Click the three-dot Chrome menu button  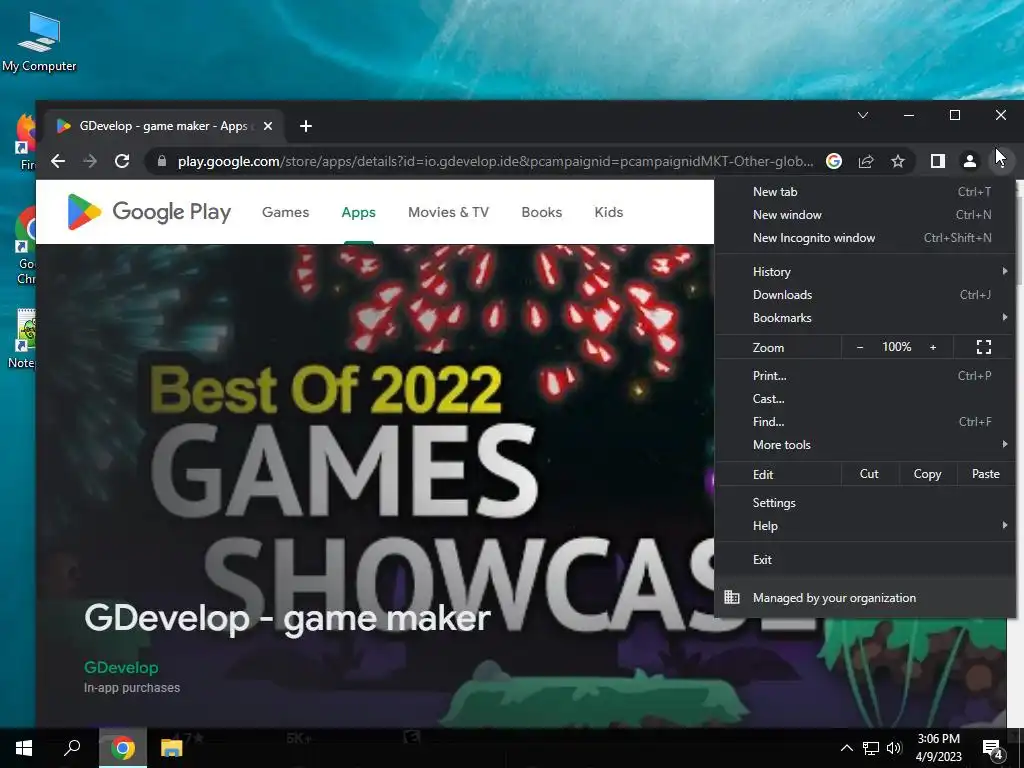(x=1001, y=161)
